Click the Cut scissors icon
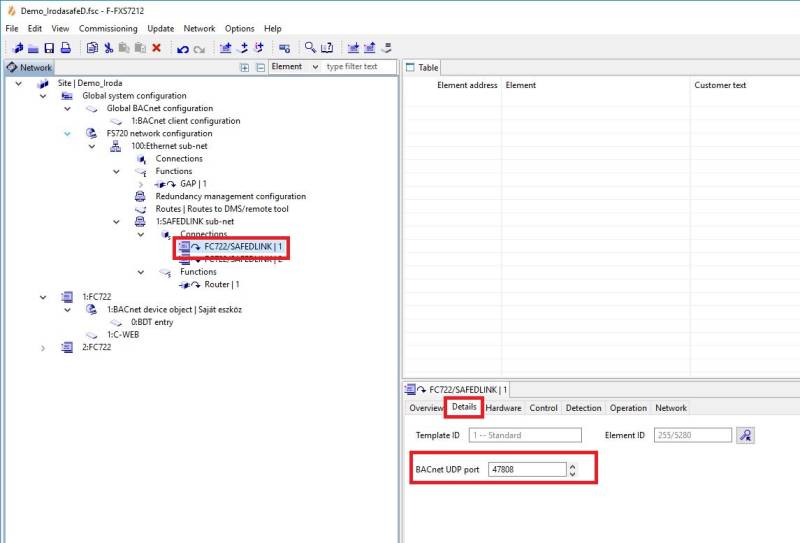This screenshot has width=800, height=543. coord(108,48)
